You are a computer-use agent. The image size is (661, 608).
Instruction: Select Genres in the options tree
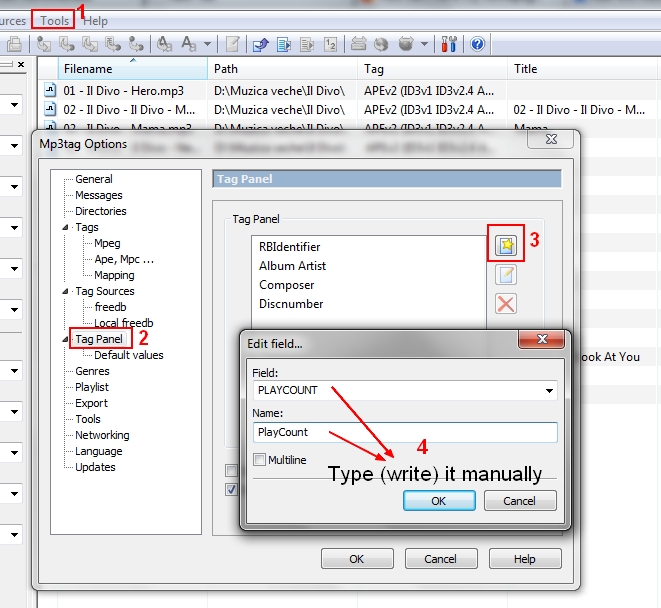click(92, 371)
